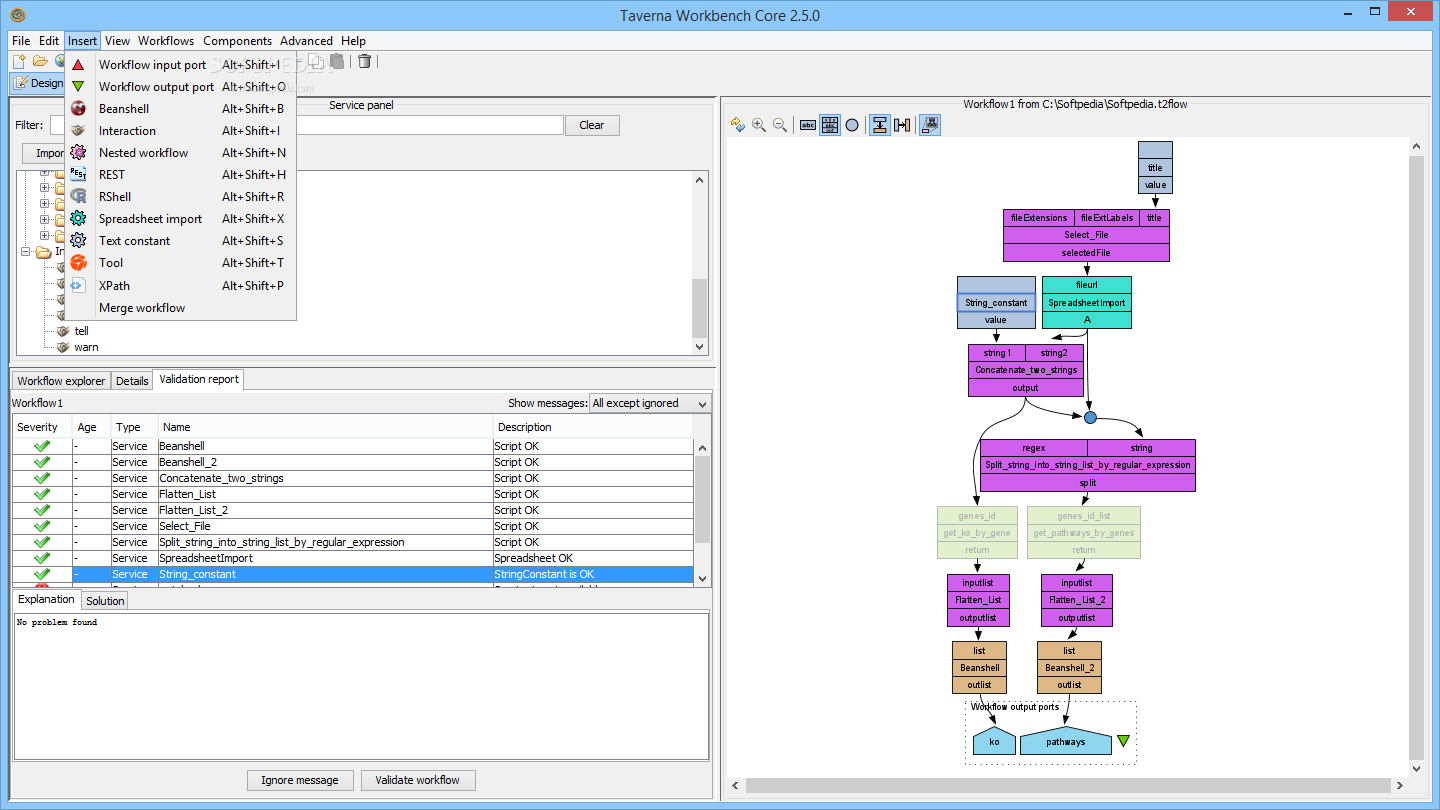Zoom out of the workflow diagram

point(780,125)
